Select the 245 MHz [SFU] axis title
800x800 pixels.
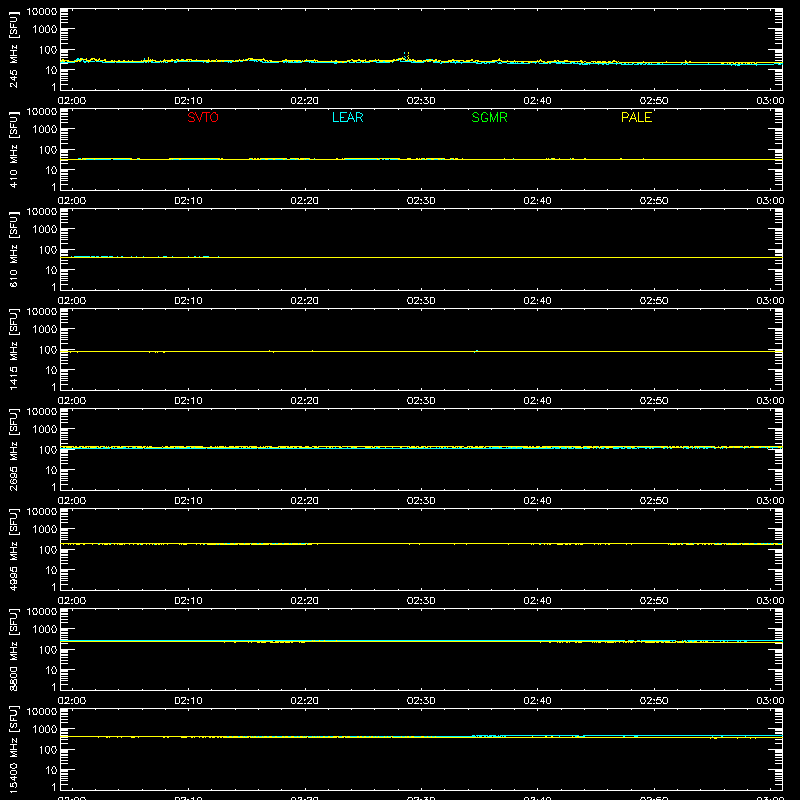[x=13, y=49]
